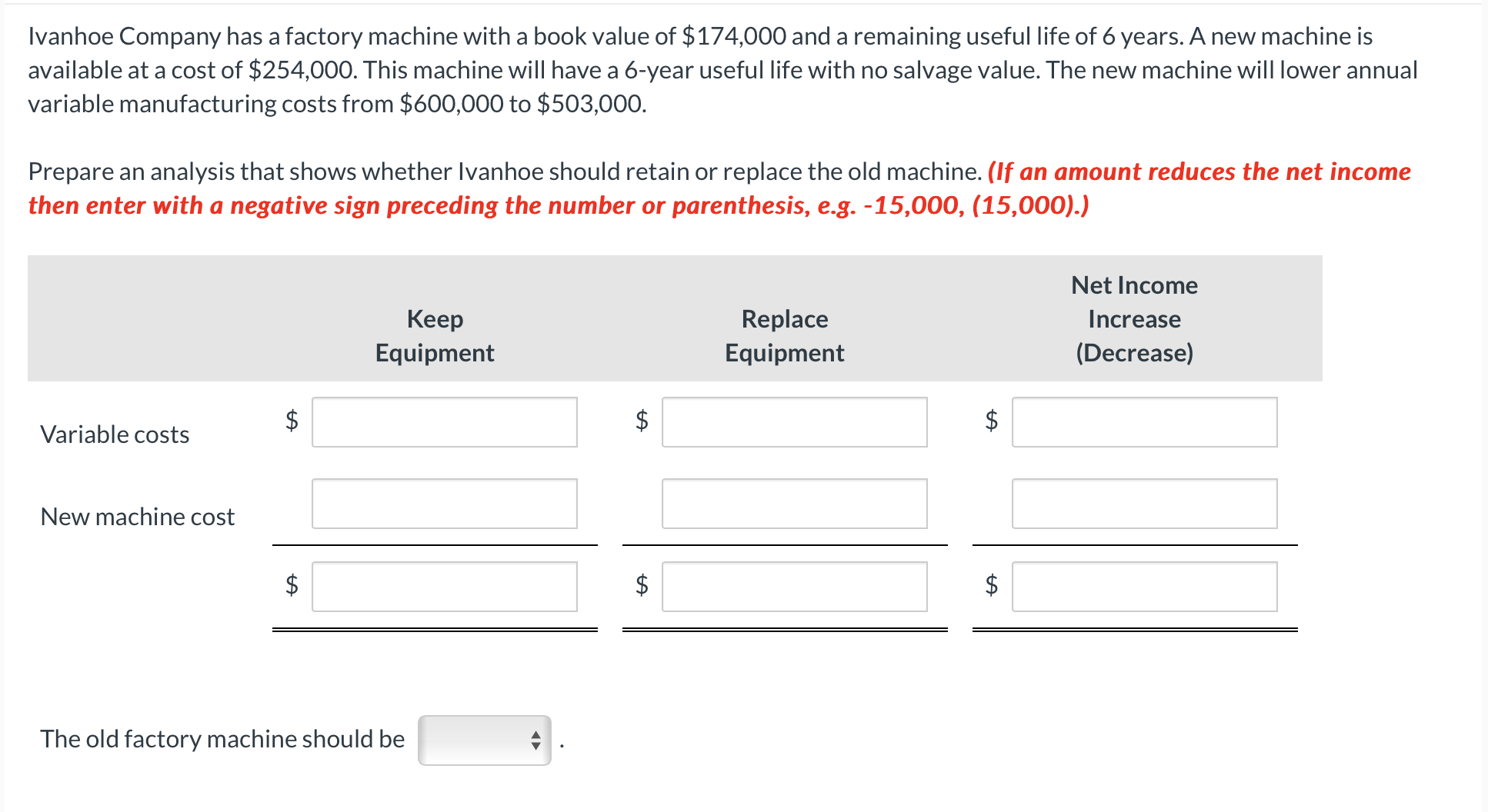This screenshot has height=812, width=1488.
Task: Select the Keep Equipment New machine cost field
Action: point(445,504)
